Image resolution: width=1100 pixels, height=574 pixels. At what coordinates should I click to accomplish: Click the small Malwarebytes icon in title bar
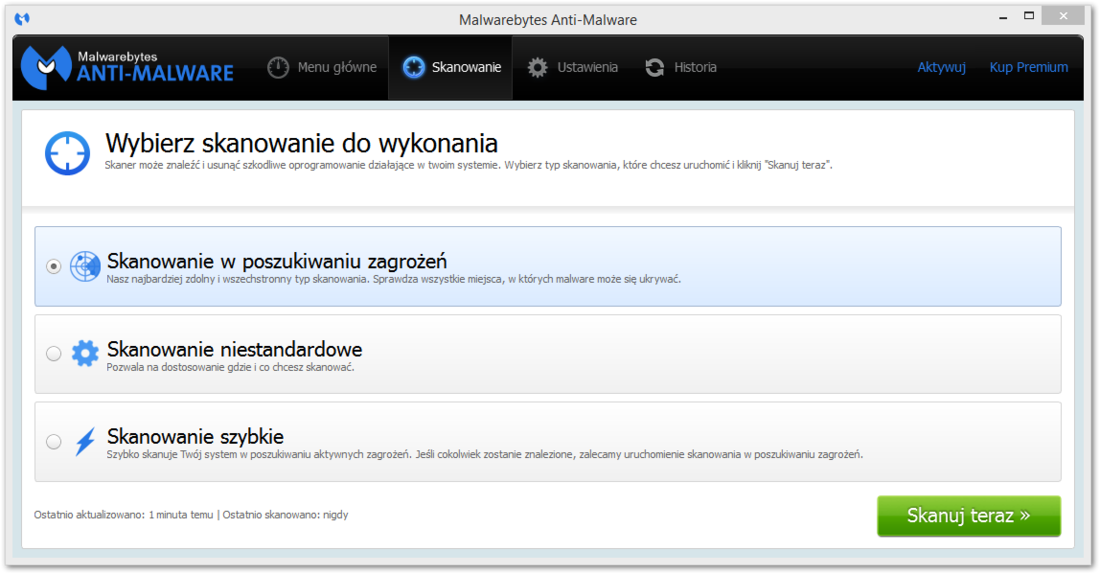tap(22, 18)
